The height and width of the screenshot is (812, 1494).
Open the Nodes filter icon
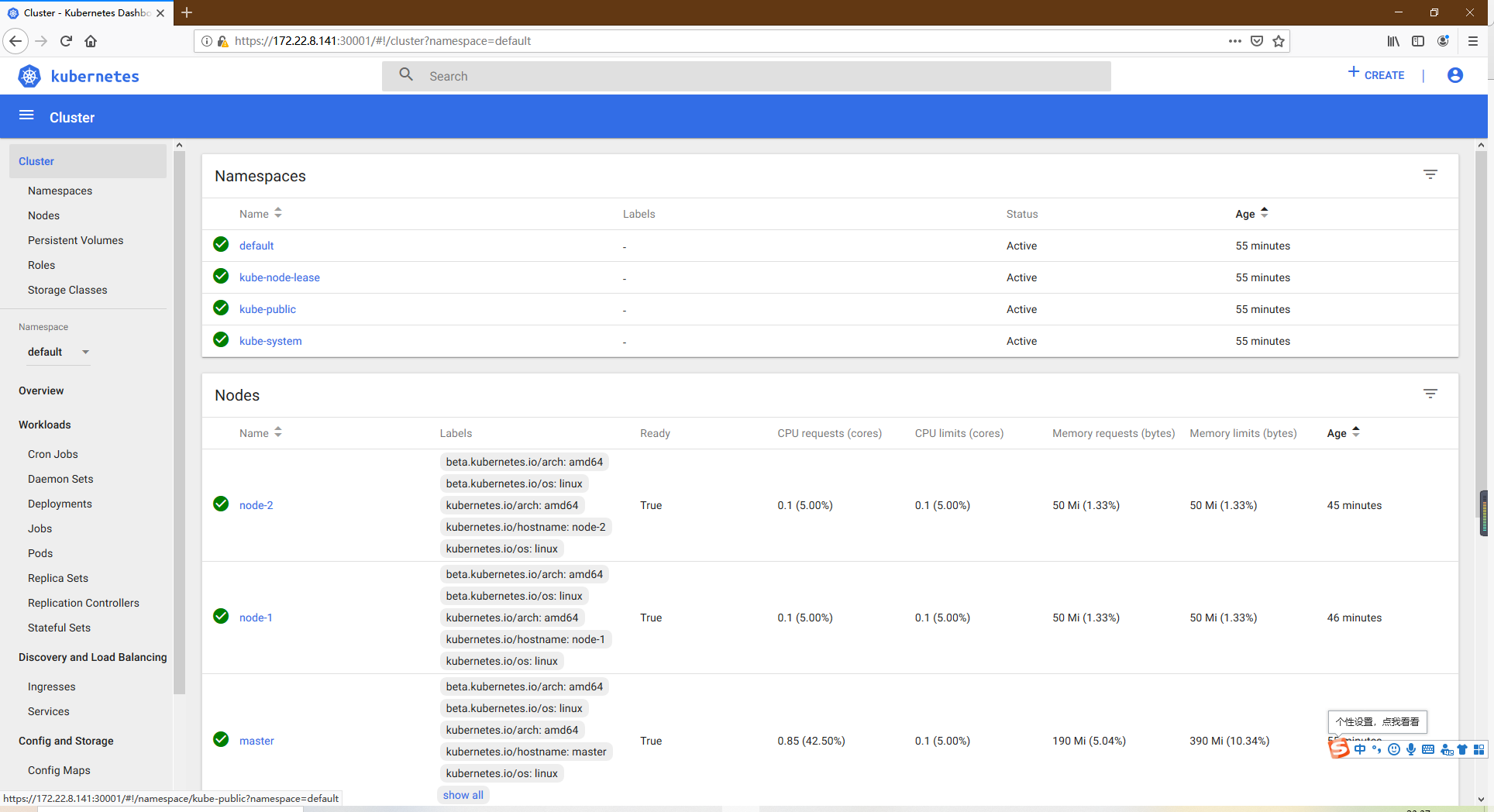[1430, 394]
